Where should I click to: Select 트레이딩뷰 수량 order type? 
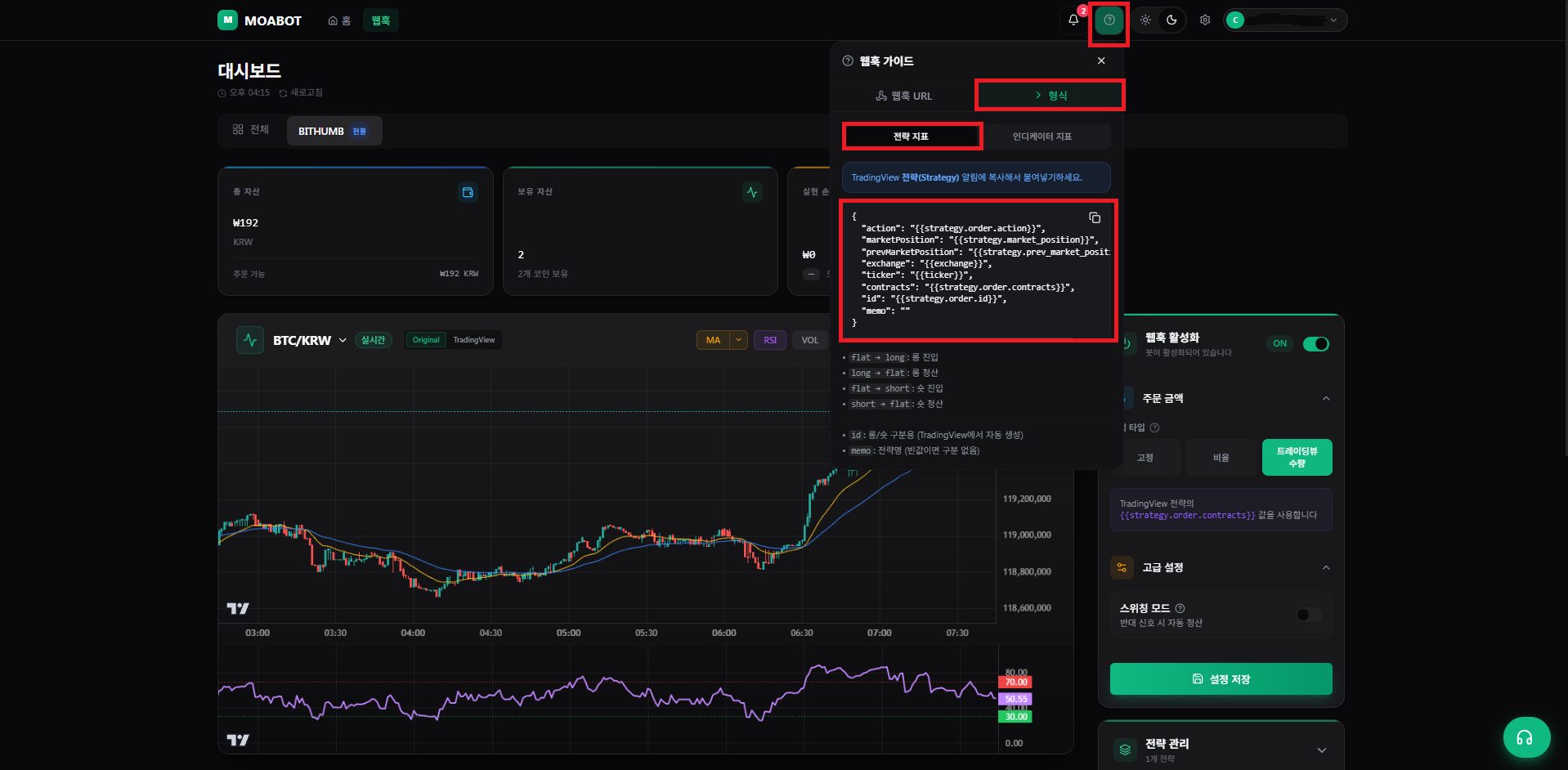(1297, 458)
